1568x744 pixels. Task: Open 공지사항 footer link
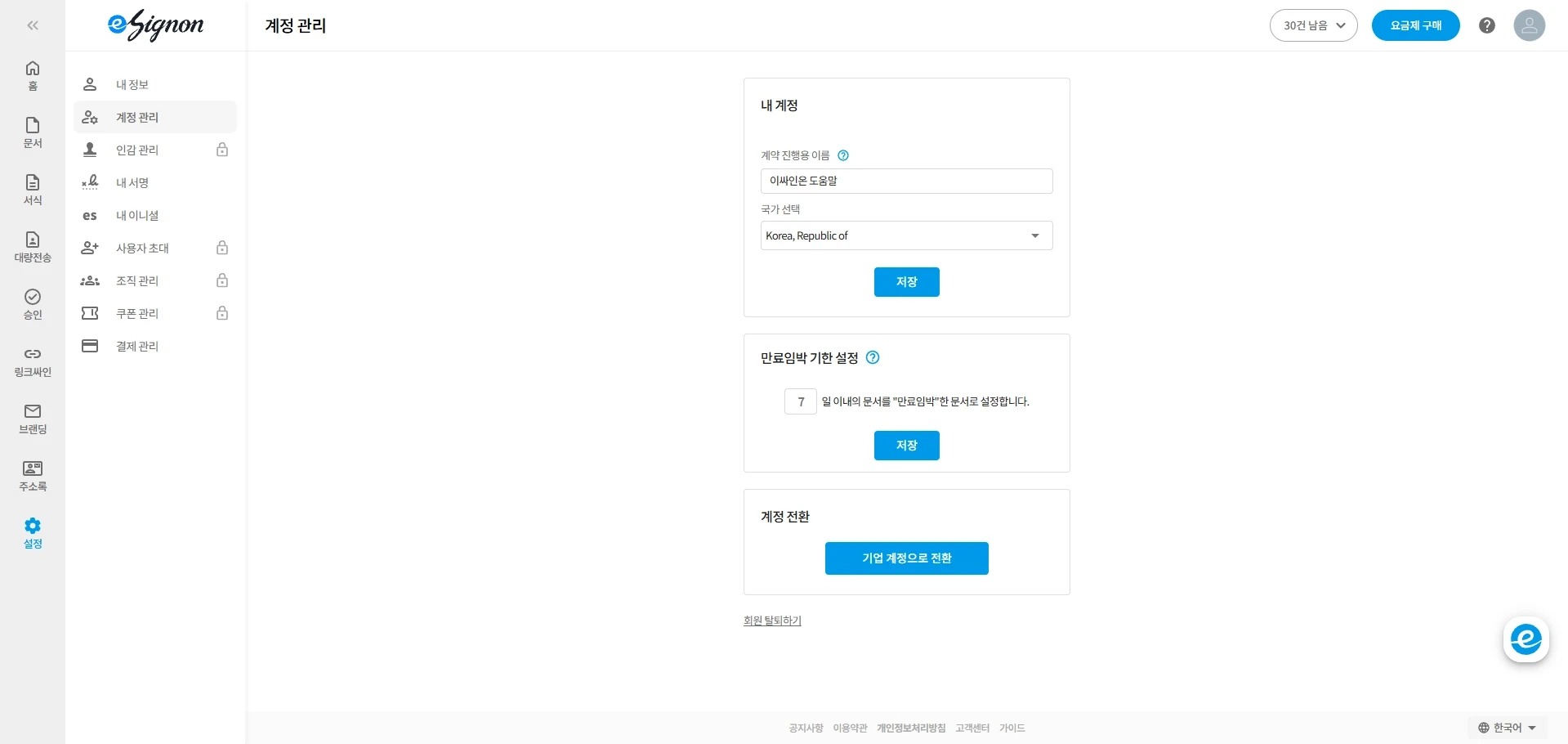click(x=806, y=728)
